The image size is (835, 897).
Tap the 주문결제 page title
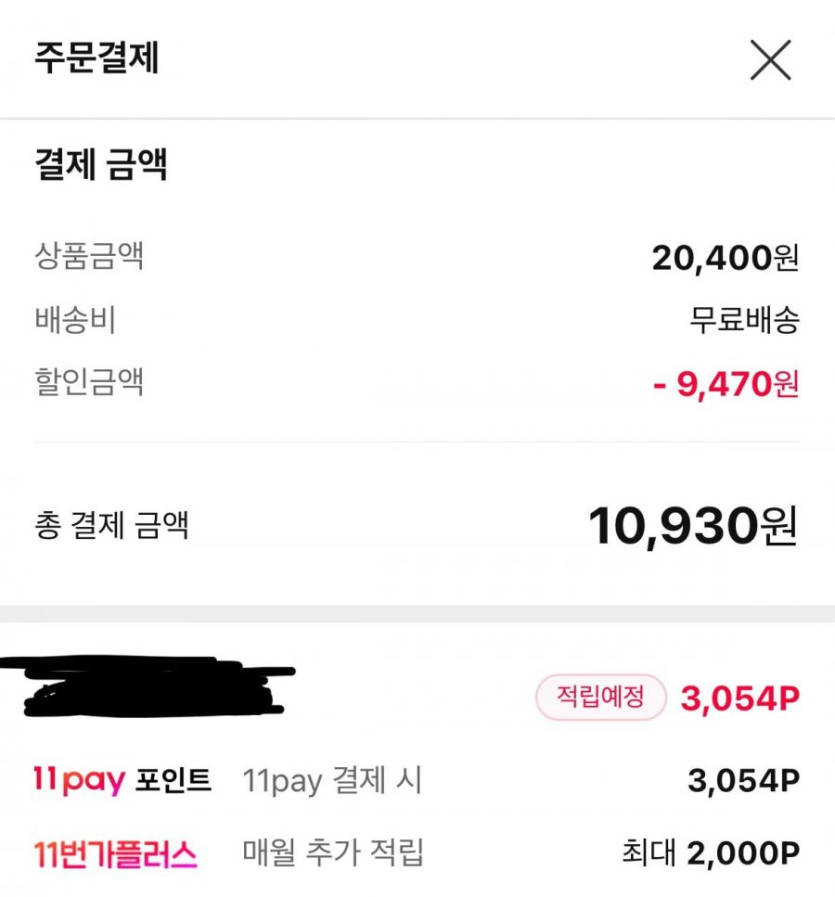point(97,58)
